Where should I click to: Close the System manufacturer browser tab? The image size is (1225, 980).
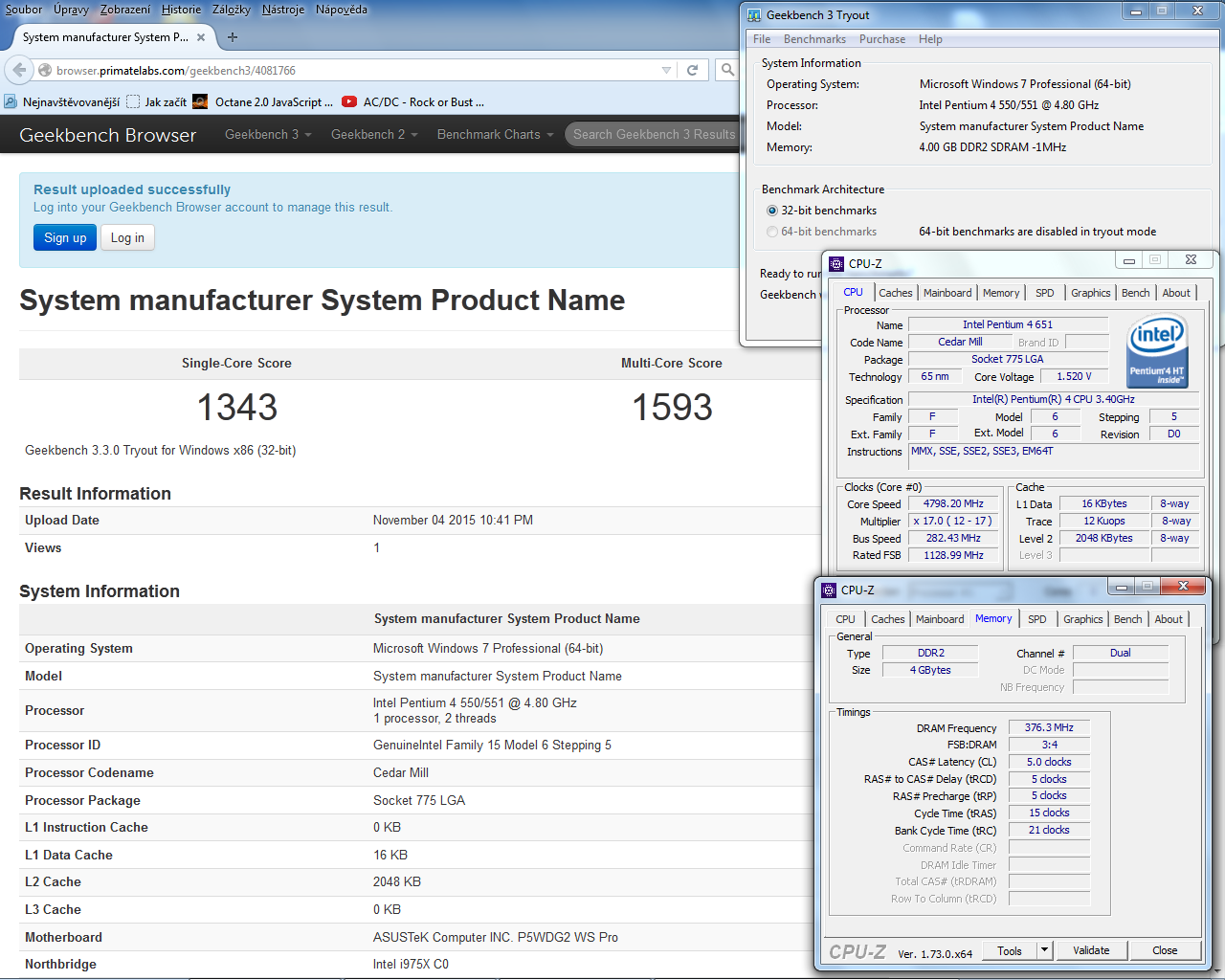201,37
